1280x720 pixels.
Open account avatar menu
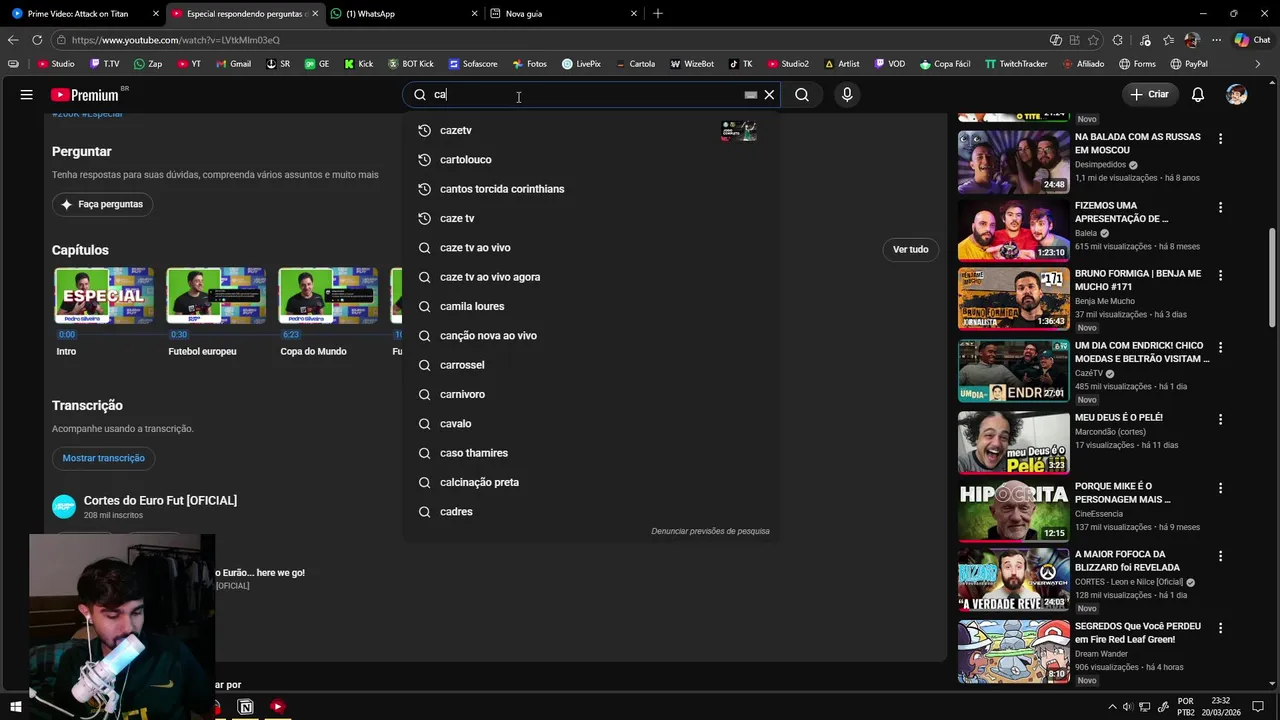tap(1237, 95)
